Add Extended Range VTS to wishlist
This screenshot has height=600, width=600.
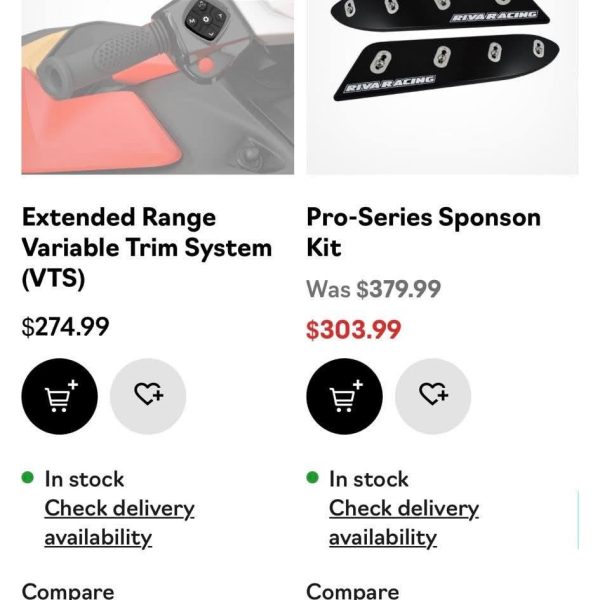(148, 396)
